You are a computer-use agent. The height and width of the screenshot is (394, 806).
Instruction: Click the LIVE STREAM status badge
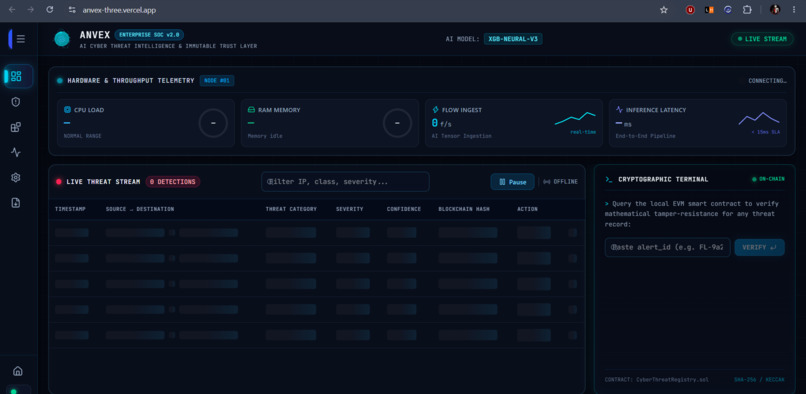click(x=762, y=39)
